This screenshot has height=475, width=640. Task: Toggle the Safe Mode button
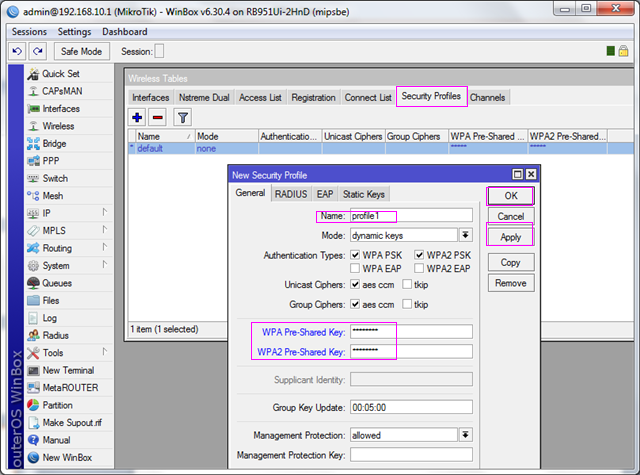click(x=82, y=51)
